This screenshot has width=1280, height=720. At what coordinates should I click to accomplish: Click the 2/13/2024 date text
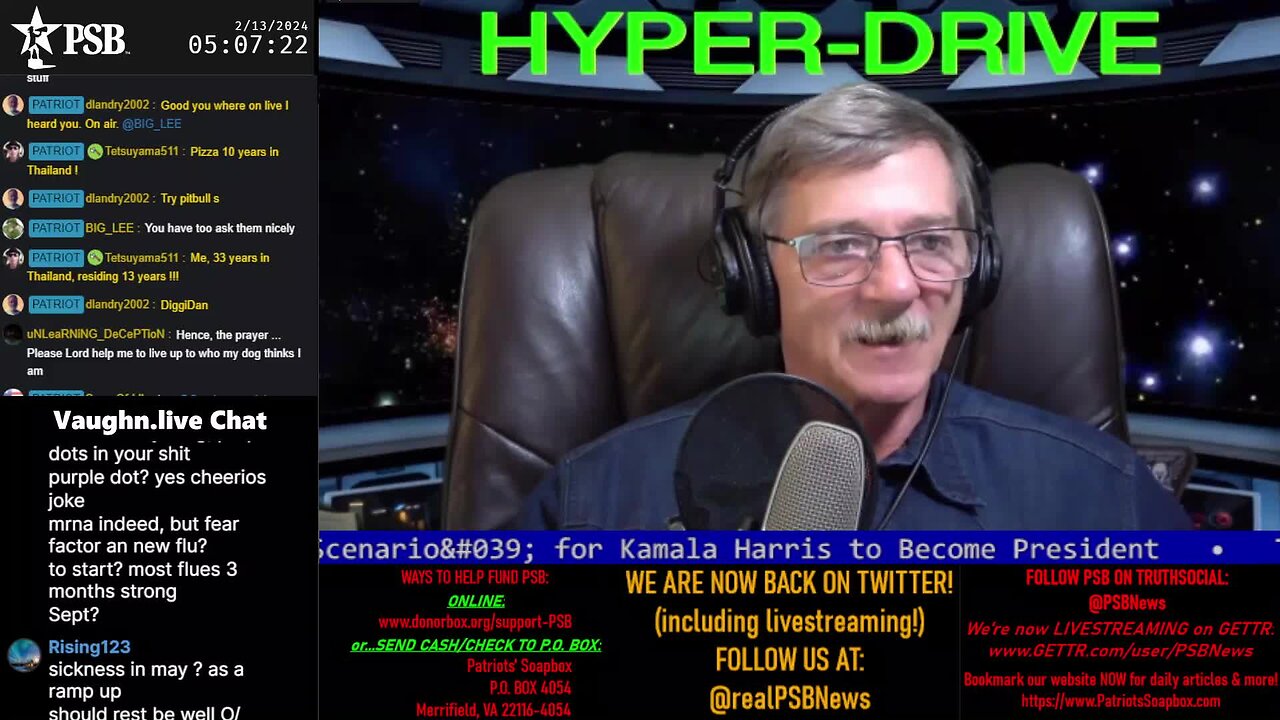270,24
